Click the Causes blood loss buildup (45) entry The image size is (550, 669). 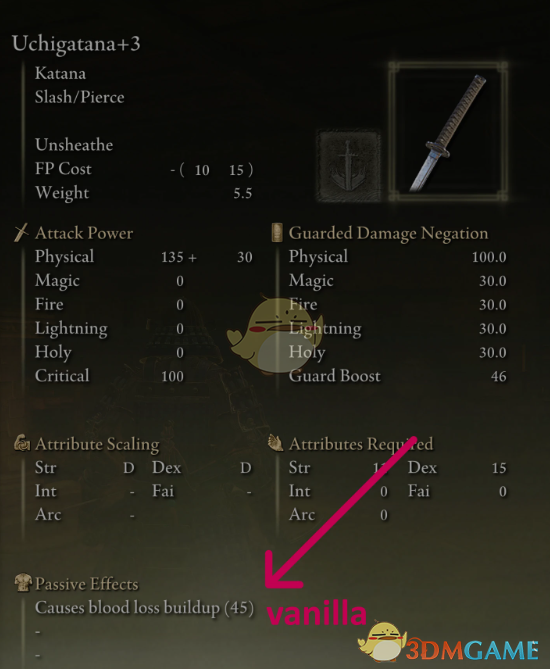click(x=144, y=608)
